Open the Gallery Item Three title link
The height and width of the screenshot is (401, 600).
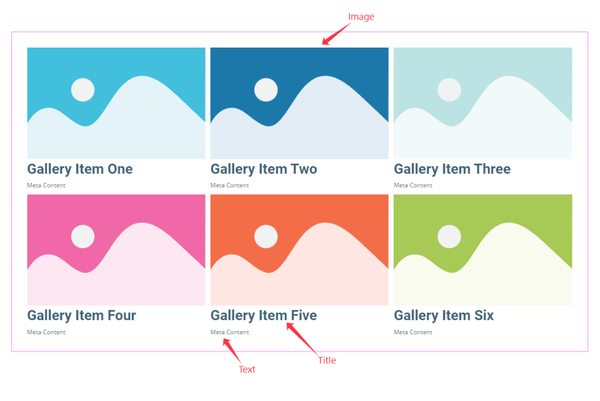[452, 169]
